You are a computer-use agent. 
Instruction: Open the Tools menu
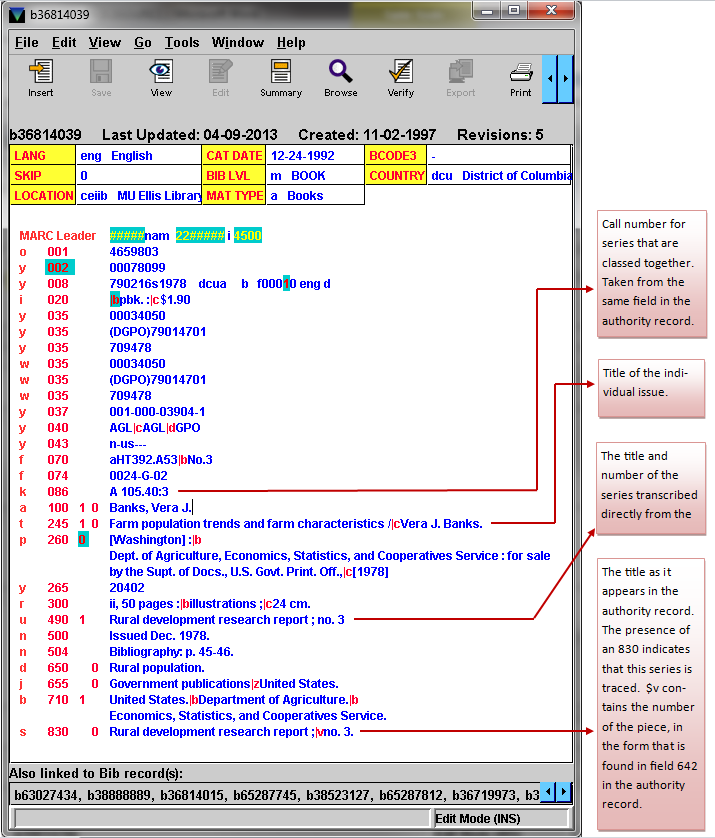click(x=182, y=43)
